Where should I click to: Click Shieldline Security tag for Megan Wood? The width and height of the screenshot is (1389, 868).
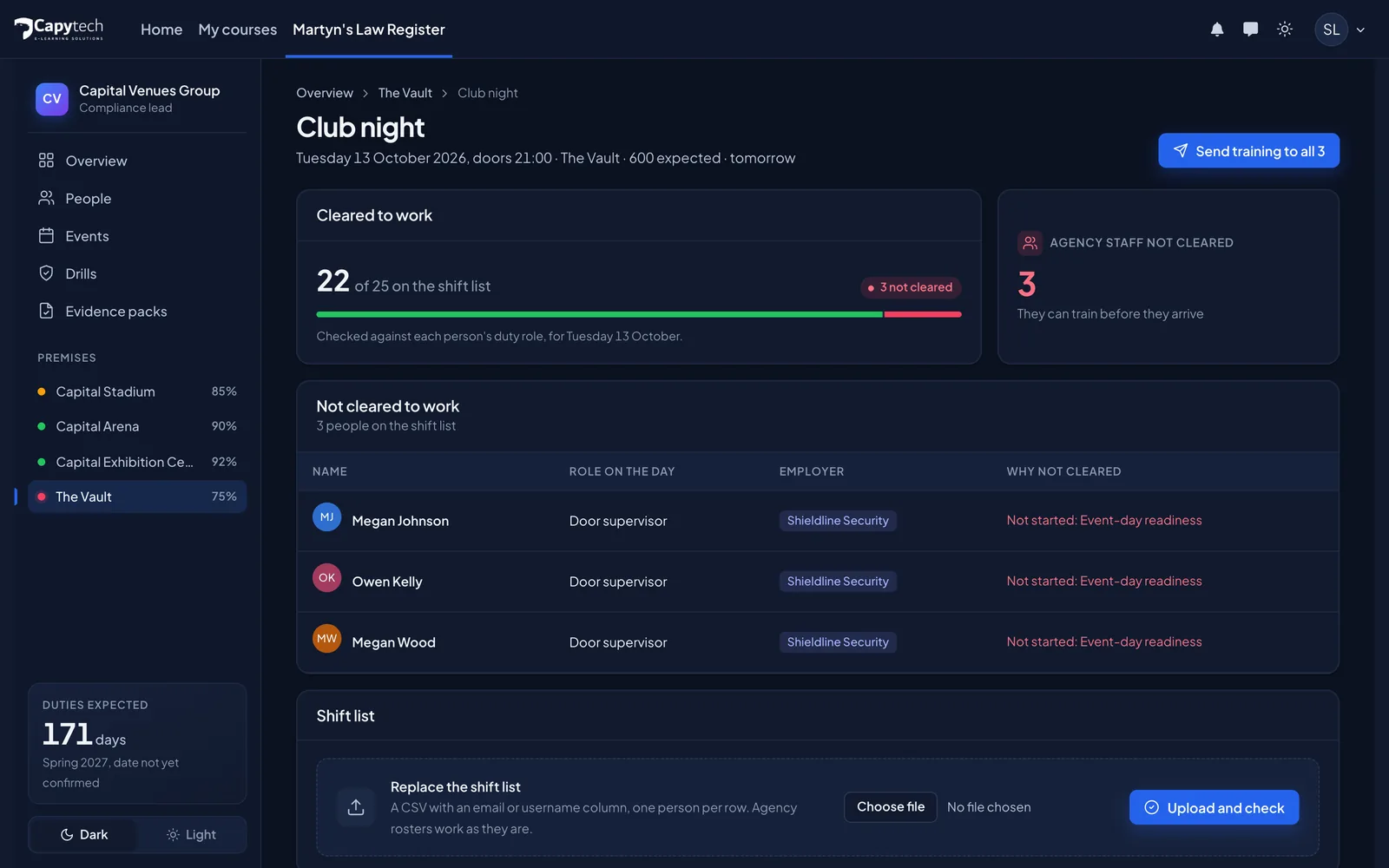coord(838,642)
